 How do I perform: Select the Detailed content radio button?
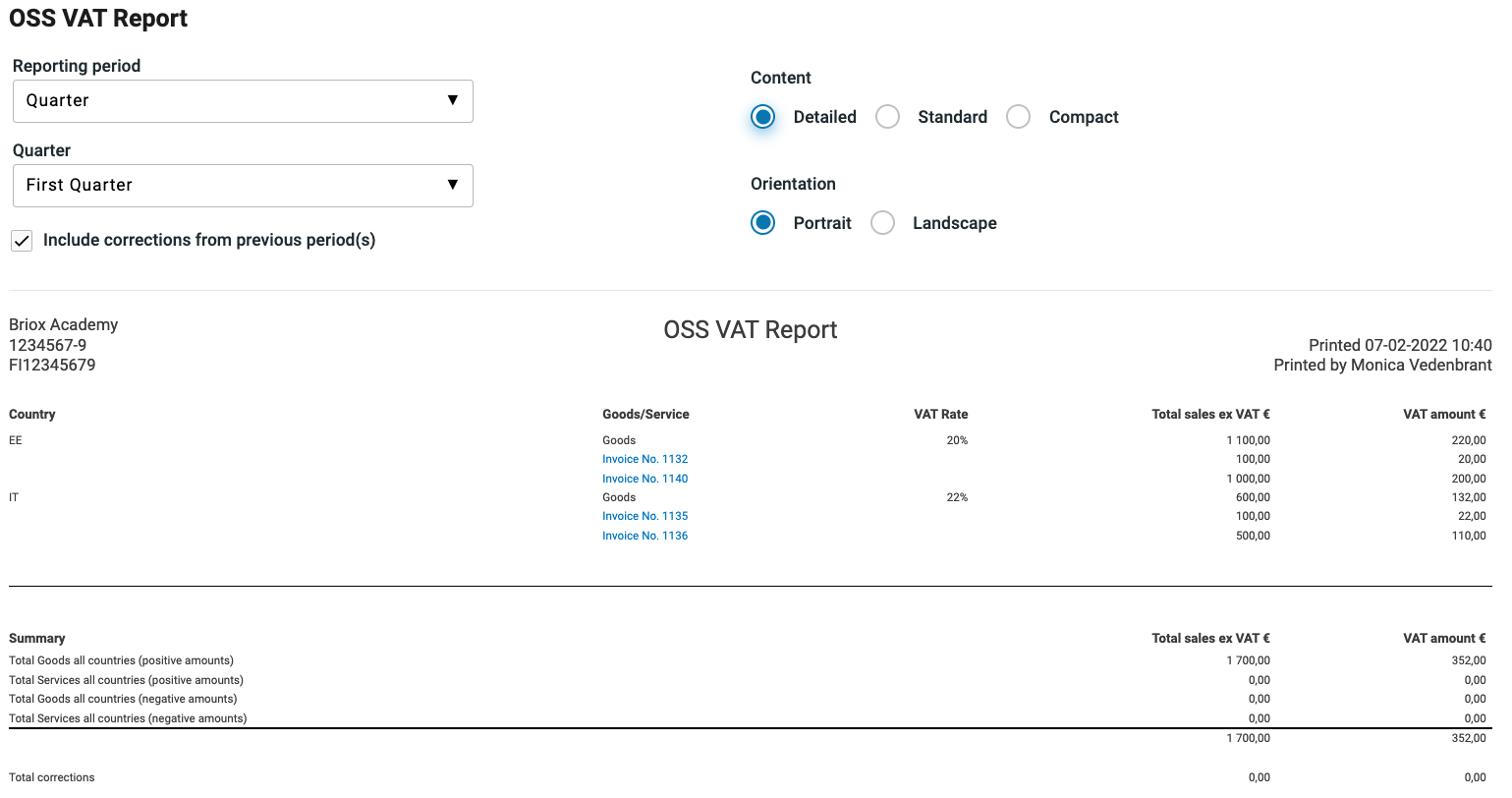(763, 117)
